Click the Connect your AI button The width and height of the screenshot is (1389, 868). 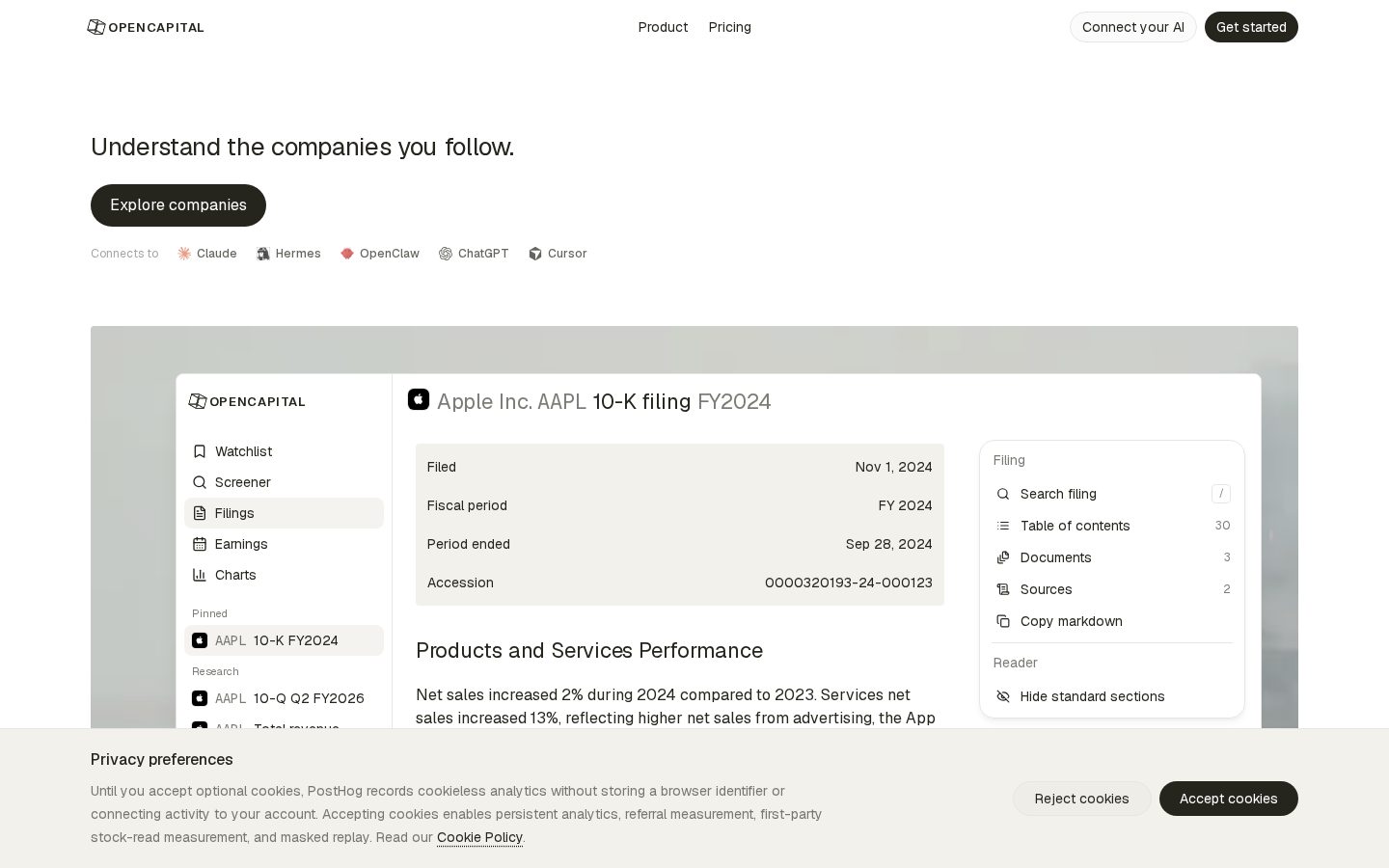coord(1132,27)
